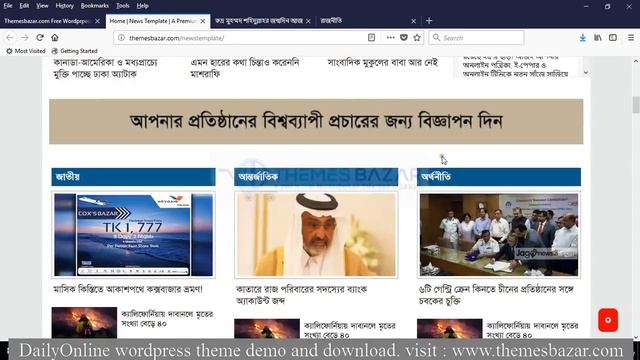Toggle reader view icon in address bar
Screen dimensions: 640x360
pyautogui.click(x=371, y=38)
